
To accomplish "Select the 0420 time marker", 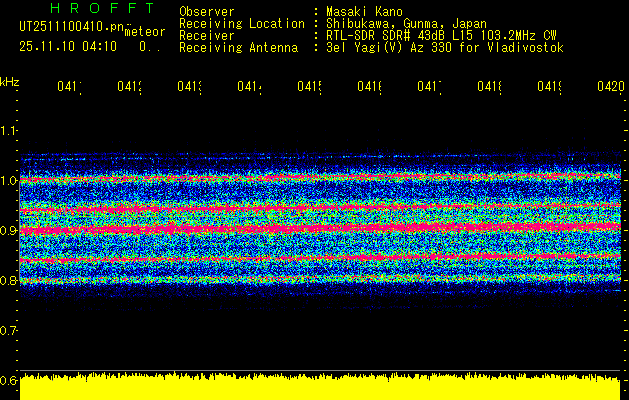I will [610, 88].
